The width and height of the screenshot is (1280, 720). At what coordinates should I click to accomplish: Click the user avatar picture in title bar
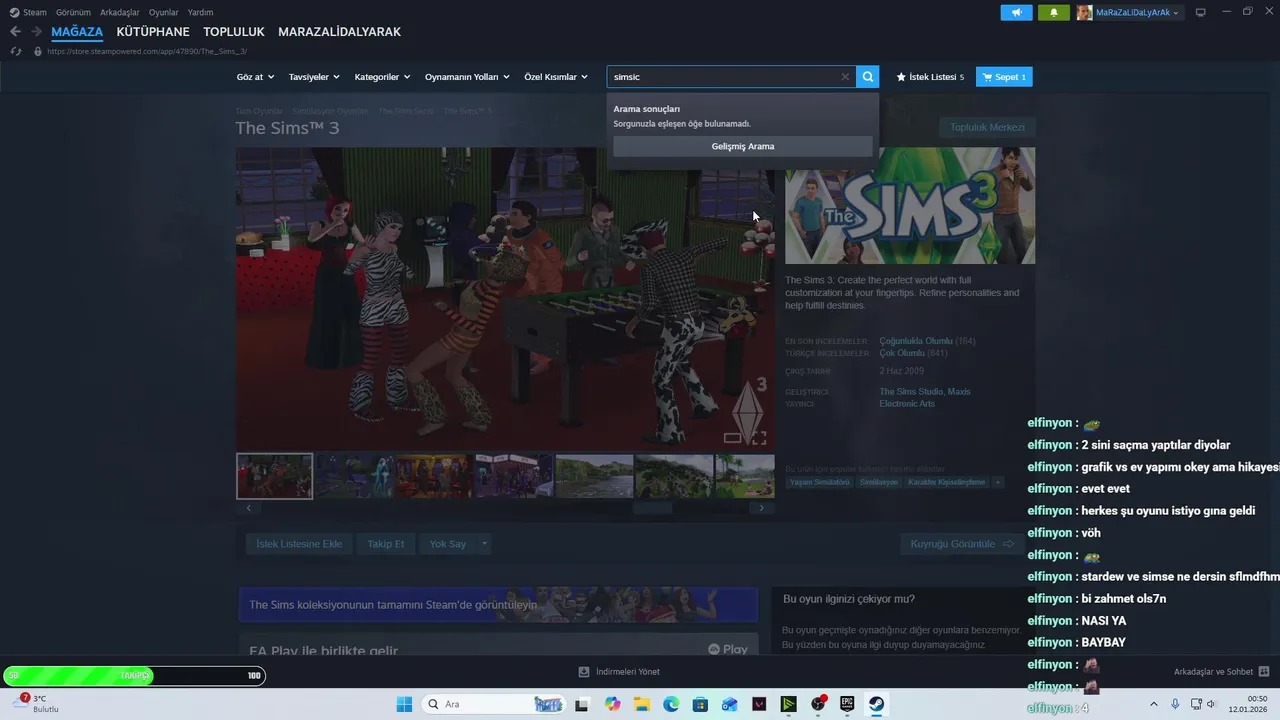pos(1084,13)
